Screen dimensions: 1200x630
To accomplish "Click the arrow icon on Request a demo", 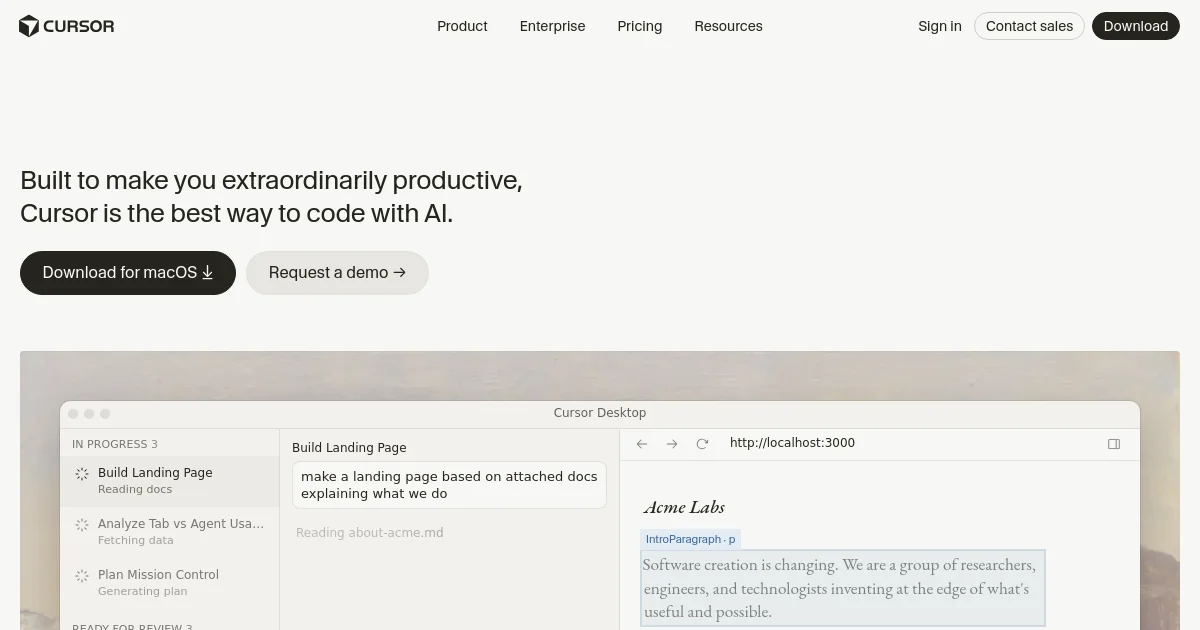I will [x=400, y=272].
